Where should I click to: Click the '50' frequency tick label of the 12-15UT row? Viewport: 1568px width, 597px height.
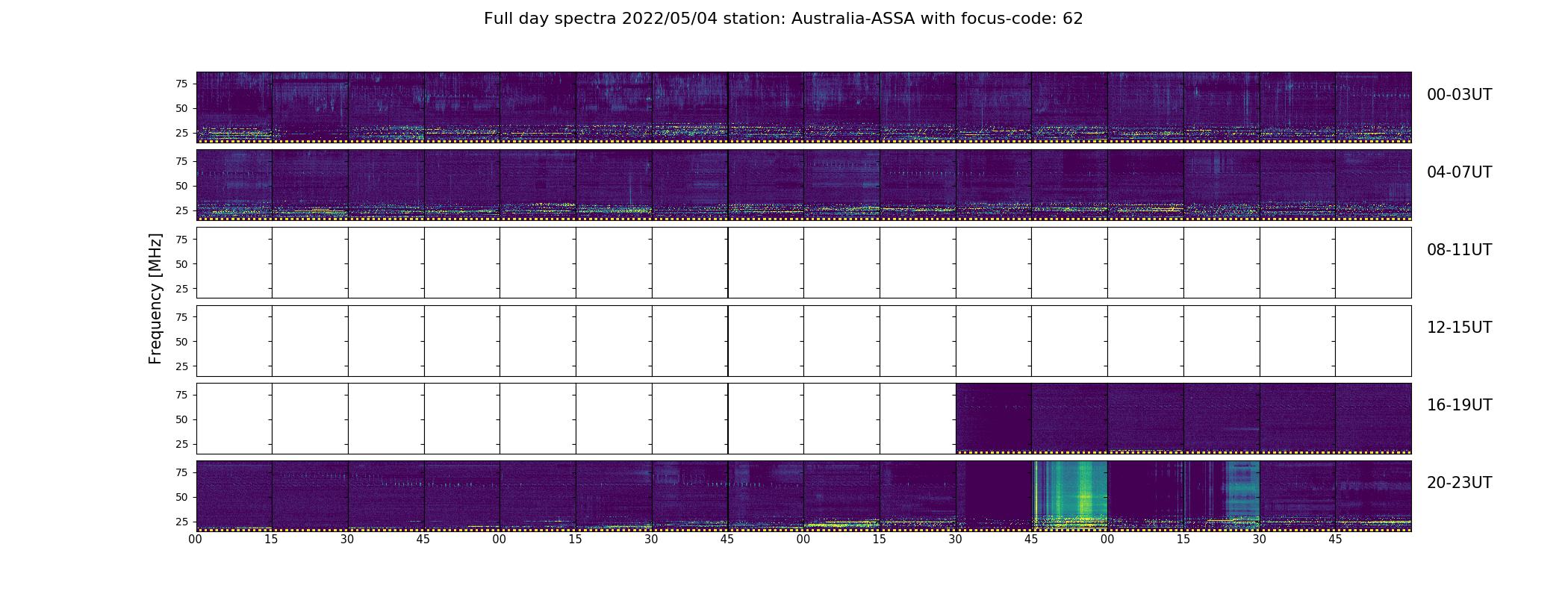(x=181, y=342)
